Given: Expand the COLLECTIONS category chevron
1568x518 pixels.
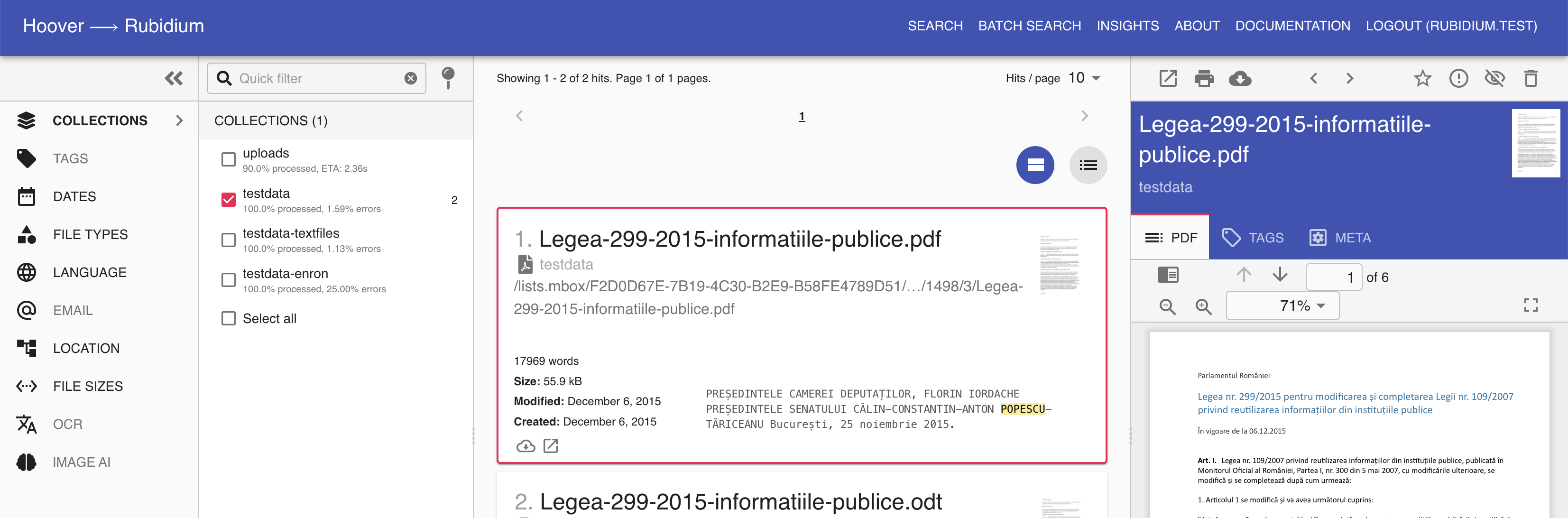Looking at the screenshot, I should tap(179, 120).
